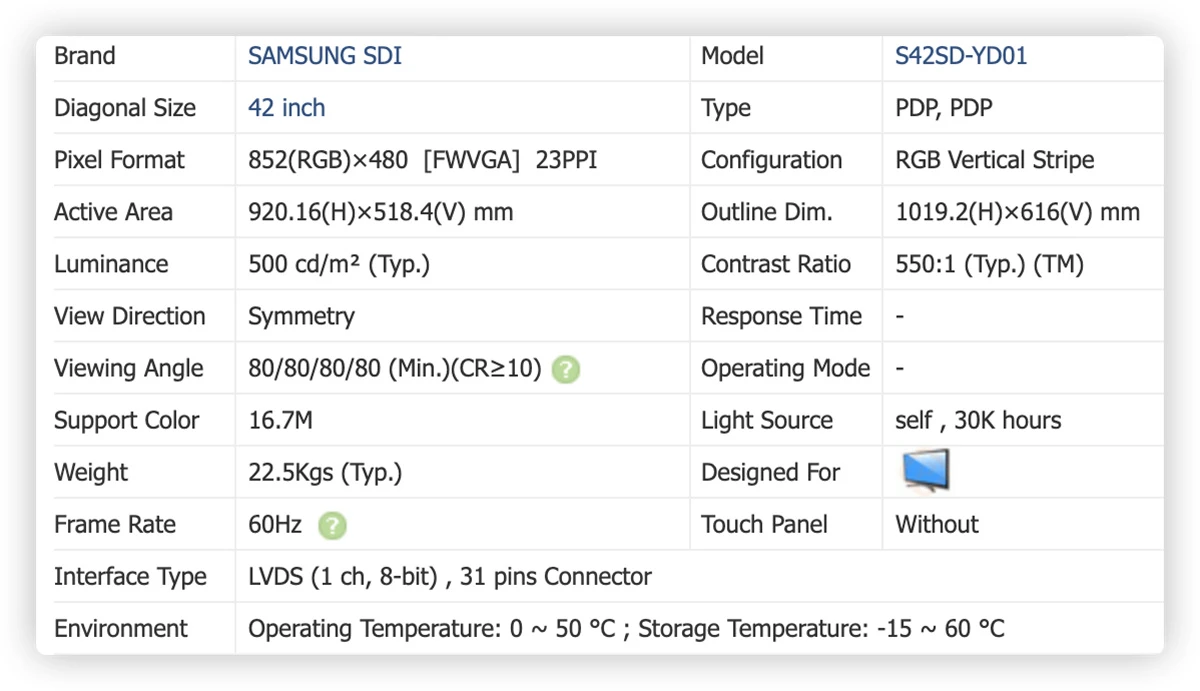This screenshot has width=1200, height=691.
Task: Click the Outline Dim. 1019.2(H)×616(V) value
Action: point(1018,212)
